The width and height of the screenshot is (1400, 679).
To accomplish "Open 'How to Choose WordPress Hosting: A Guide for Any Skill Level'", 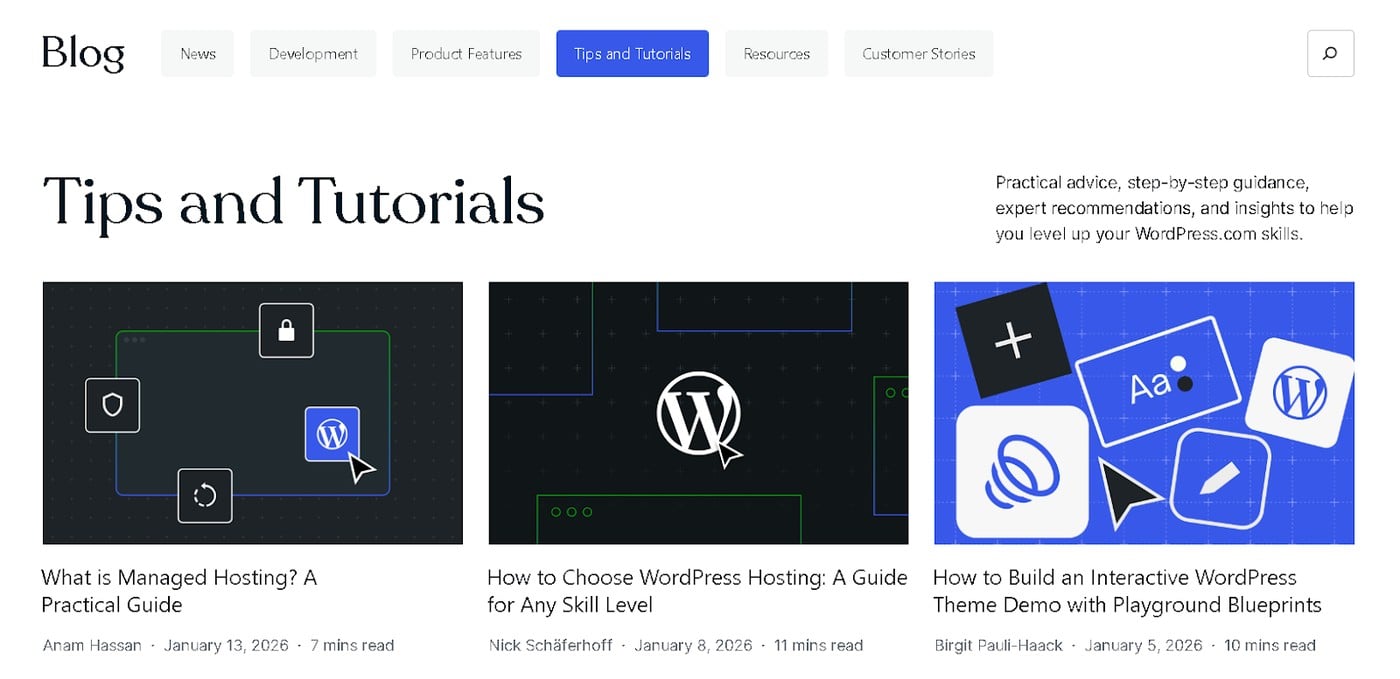I will (x=696, y=591).
